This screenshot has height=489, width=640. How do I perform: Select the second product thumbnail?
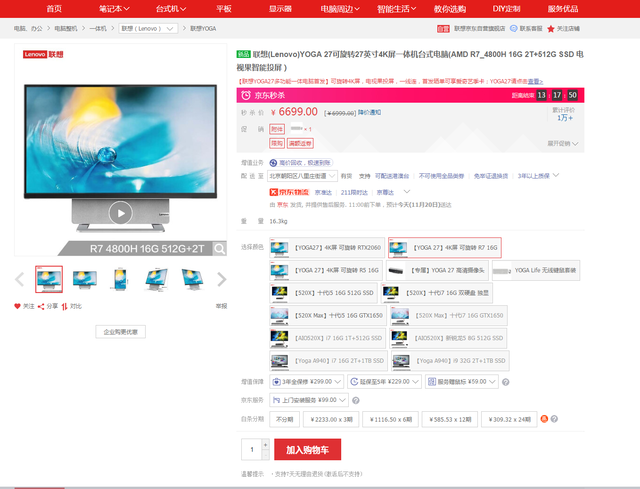click(x=84, y=279)
